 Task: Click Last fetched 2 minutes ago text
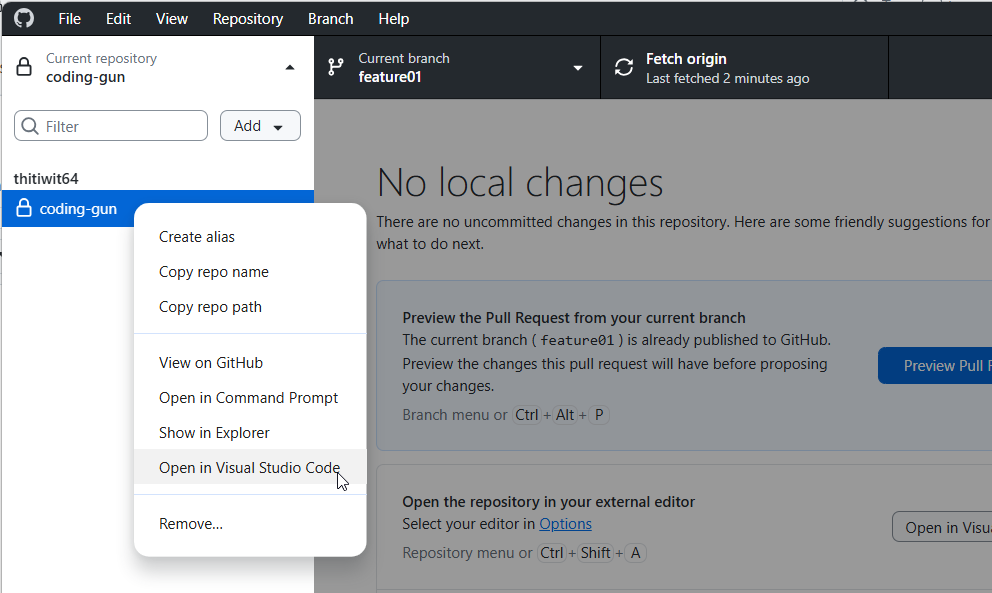[x=728, y=78]
